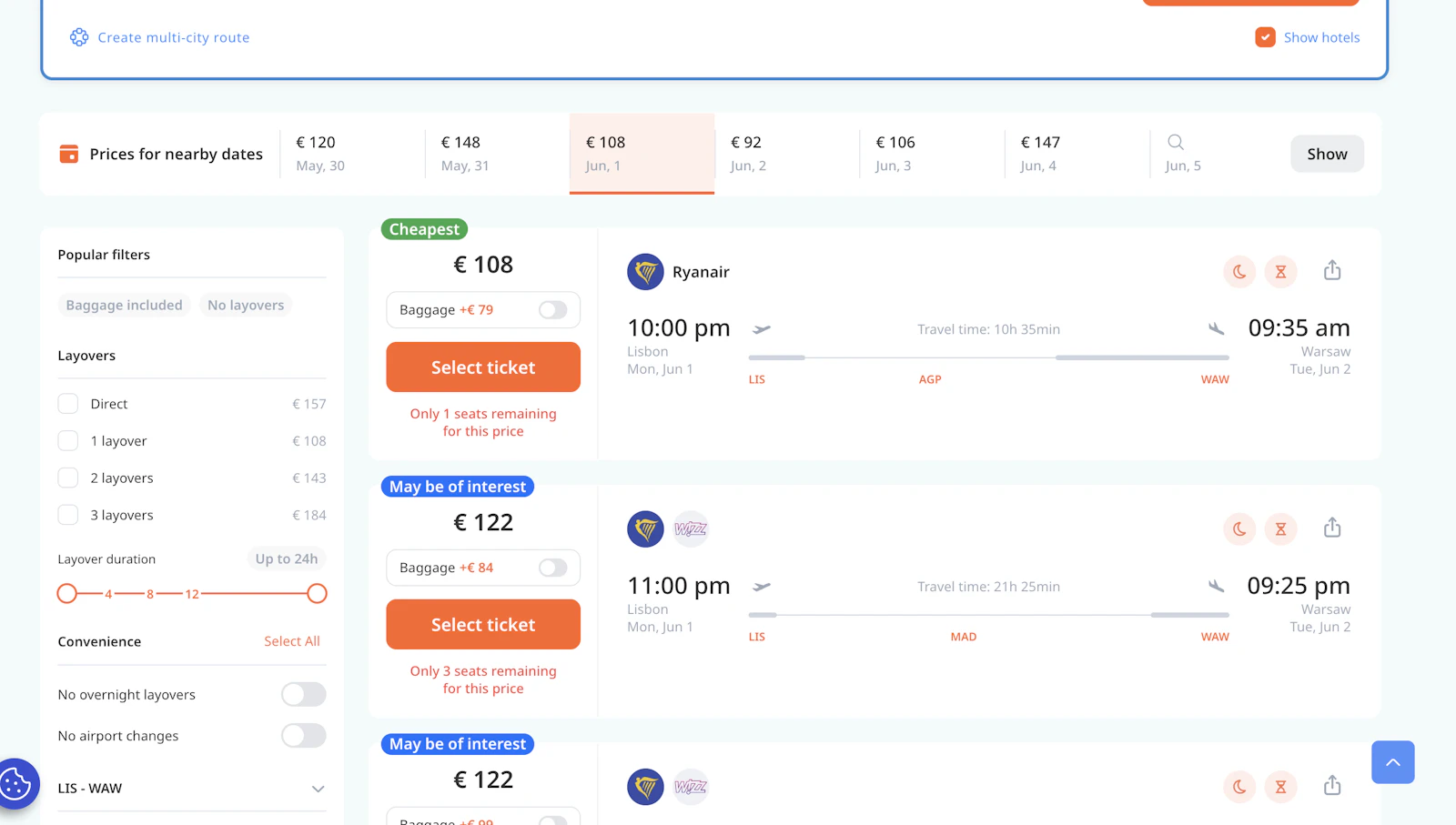
Task: Select the Jun, 1 date for €108
Action: pos(642,154)
